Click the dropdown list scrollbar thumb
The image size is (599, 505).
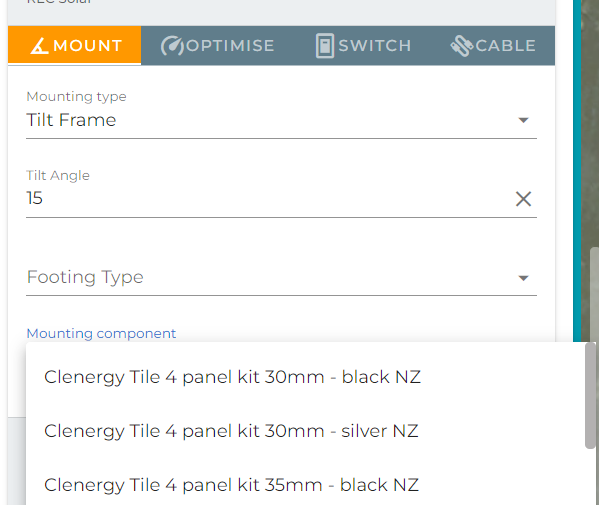590,396
